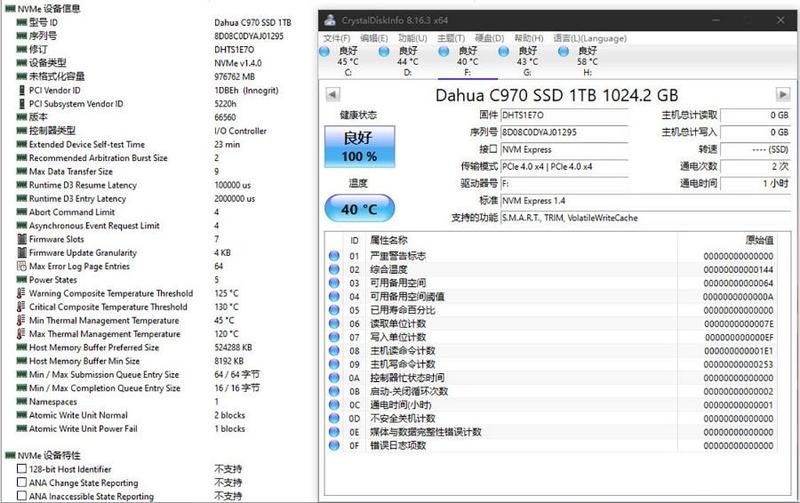Viewport: 800px width, 503px height.
Task: Click the 支持的功能 features field
Action: click(x=646, y=218)
